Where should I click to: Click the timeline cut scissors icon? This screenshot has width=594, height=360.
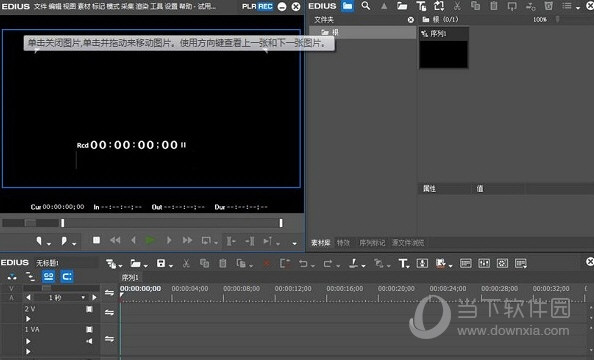(186, 263)
